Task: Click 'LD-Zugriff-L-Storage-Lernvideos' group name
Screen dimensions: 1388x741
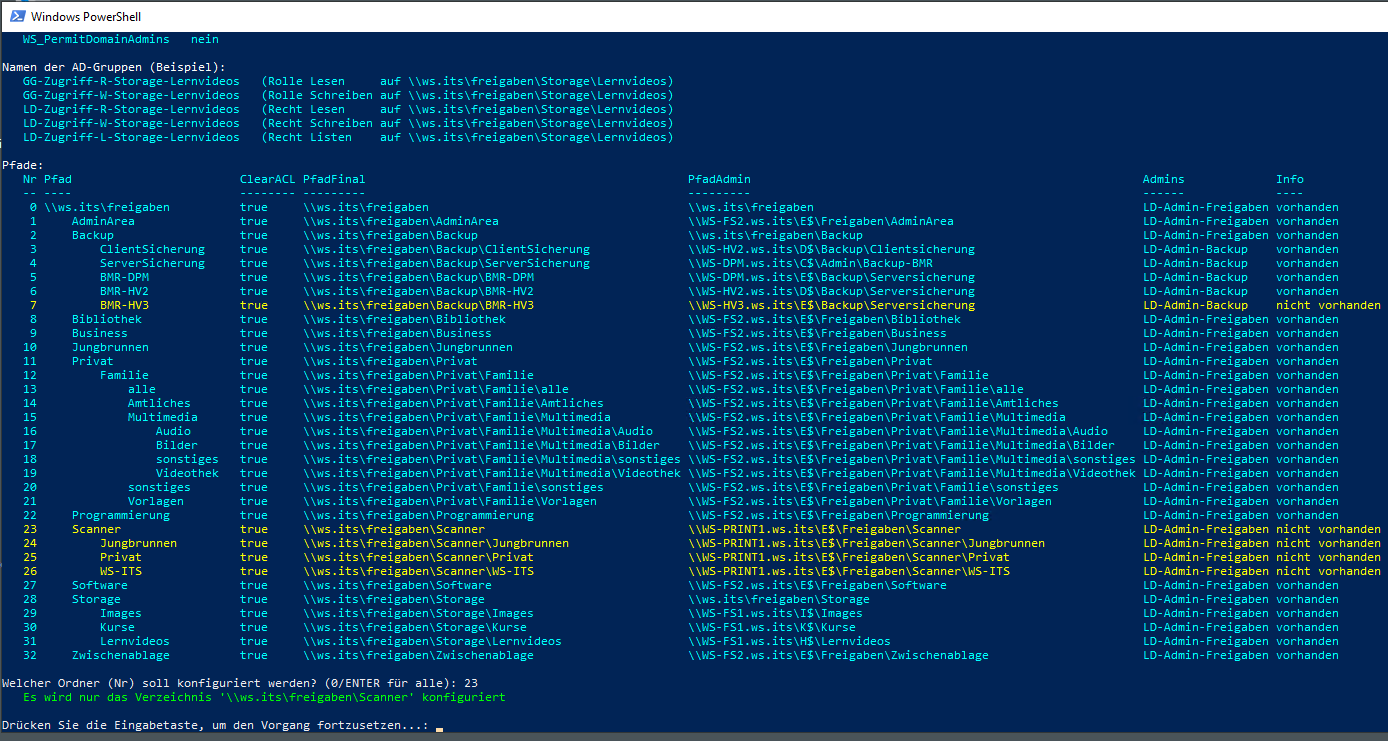Action: (131, 137)
